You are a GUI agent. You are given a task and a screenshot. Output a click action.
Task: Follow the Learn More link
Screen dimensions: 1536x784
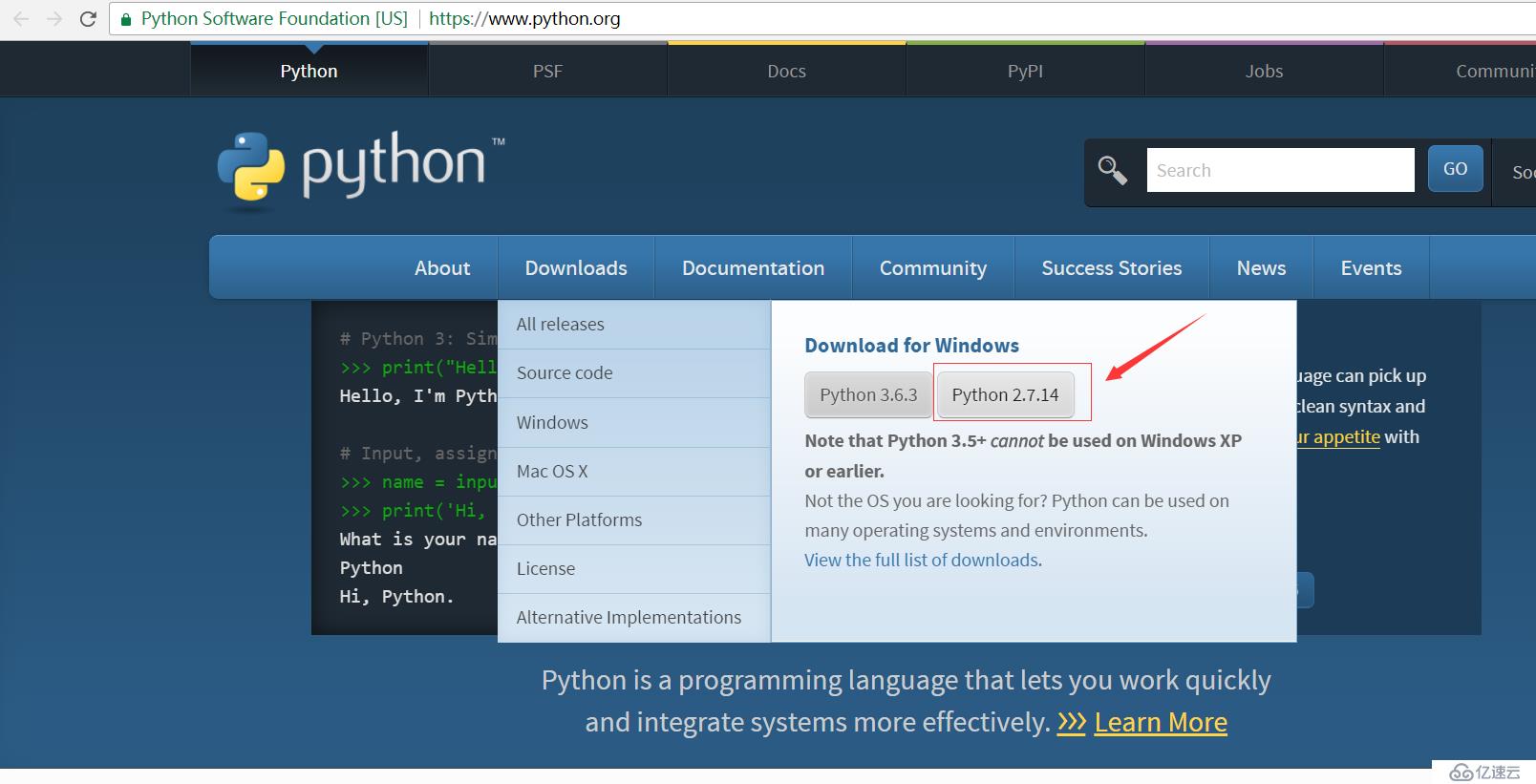click(1161, 722)
